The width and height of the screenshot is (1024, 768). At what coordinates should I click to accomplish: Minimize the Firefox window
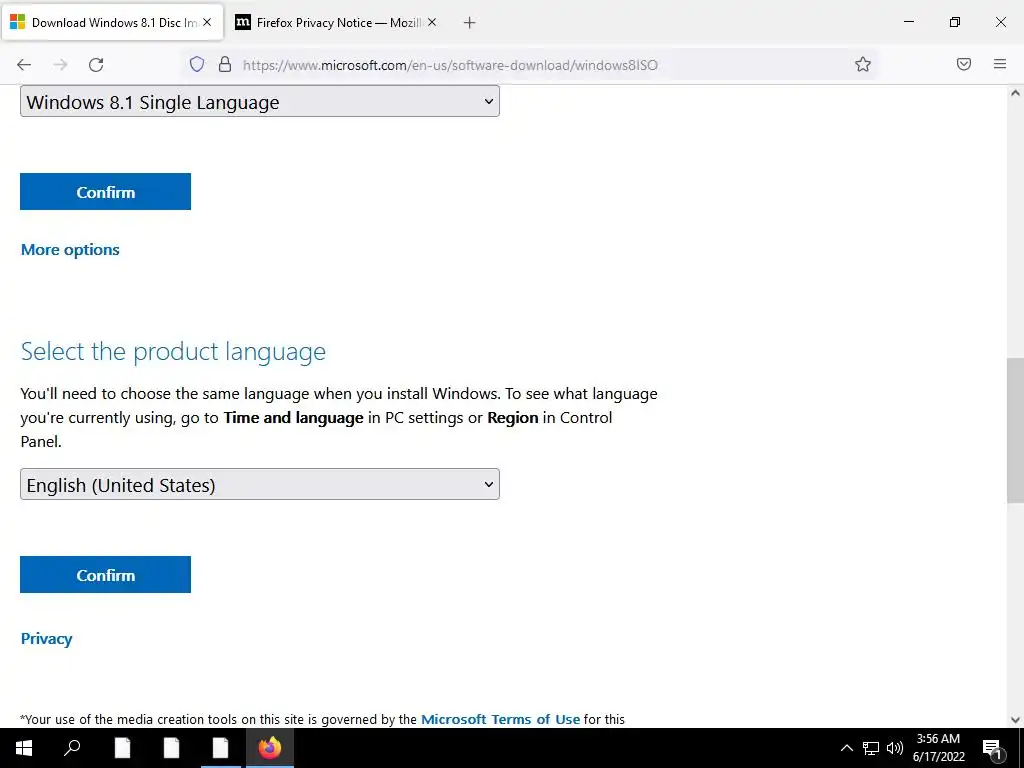click(x=908, y=22)
